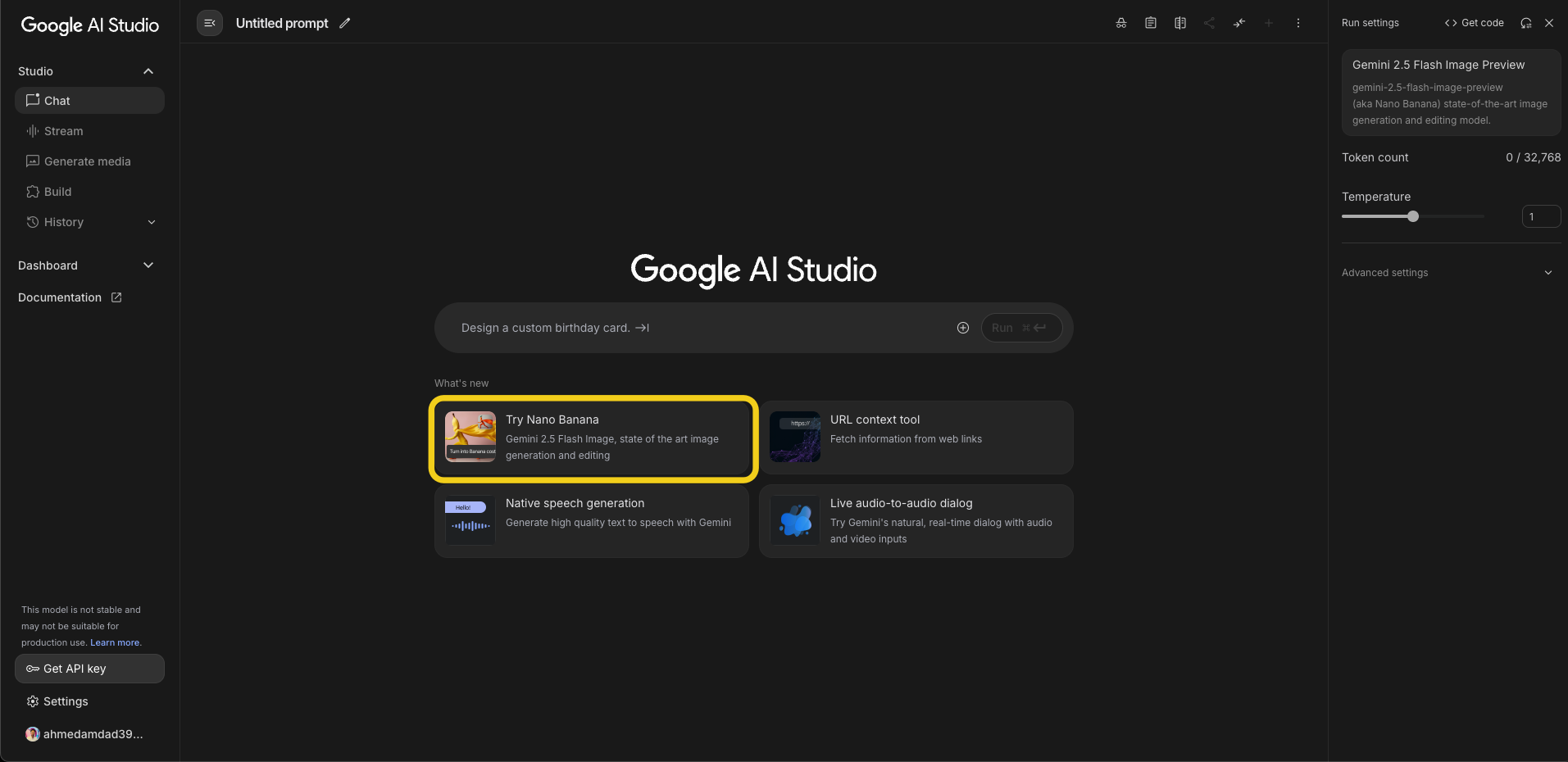Collapse the Studio section chevron
Image resolution: width=1568 pixels, height=762 pixels.
point(148,71)
